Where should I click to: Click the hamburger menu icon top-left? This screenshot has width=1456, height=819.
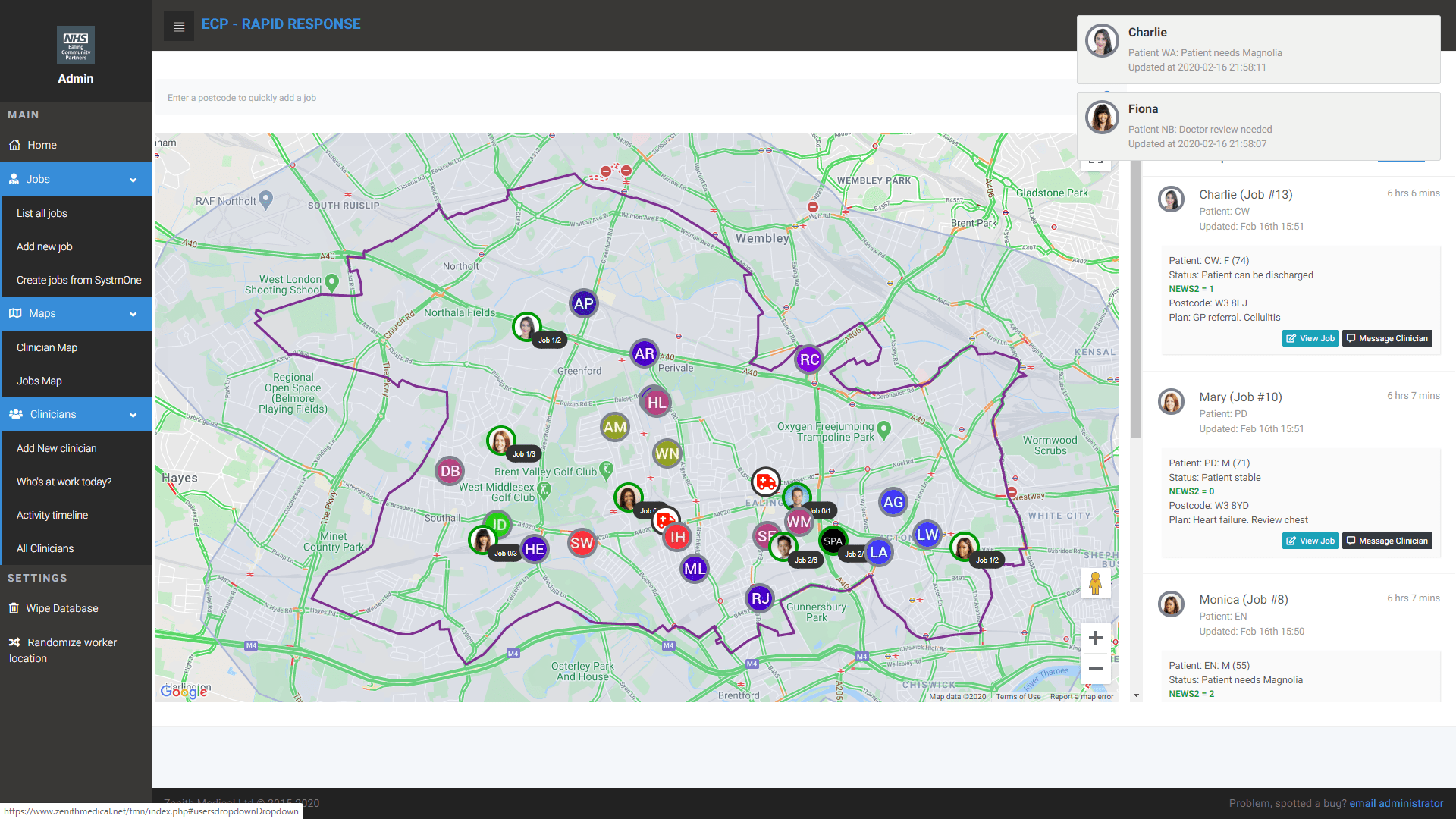pos(178,24)
